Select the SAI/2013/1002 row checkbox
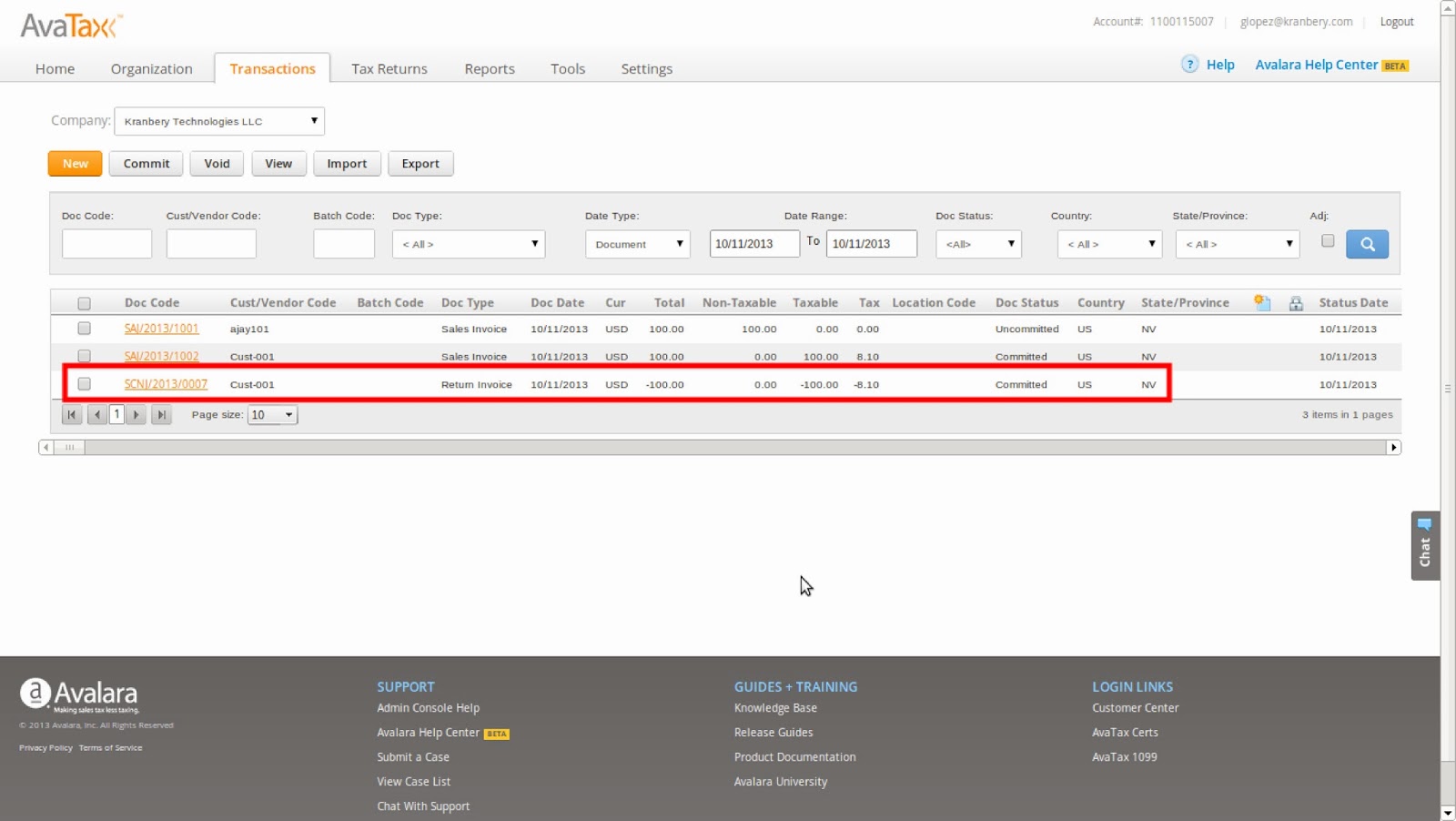Image resolution: width=1456 pixels, height=821 pixels. (85, 356)
